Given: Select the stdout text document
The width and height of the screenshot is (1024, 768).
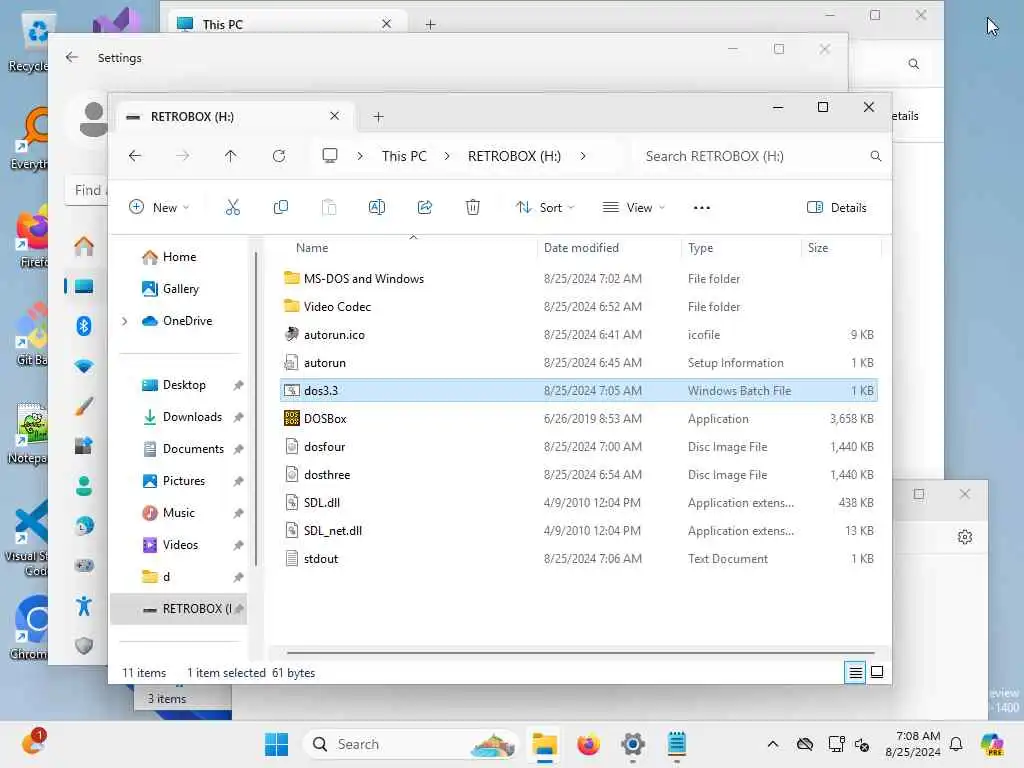Looking at the screenshot, I should coord(579,559).
